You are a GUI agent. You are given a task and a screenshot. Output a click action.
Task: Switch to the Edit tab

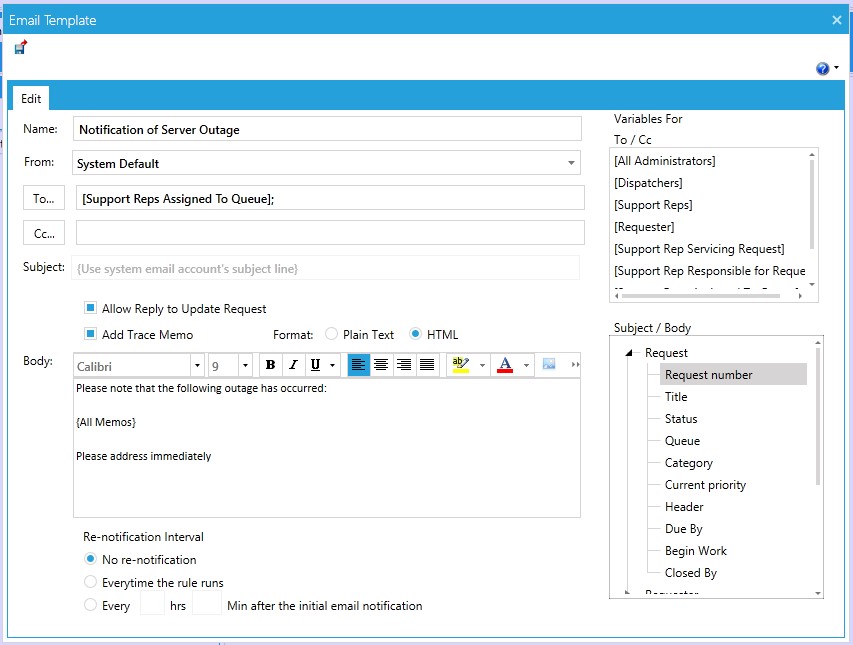point(31,98)
